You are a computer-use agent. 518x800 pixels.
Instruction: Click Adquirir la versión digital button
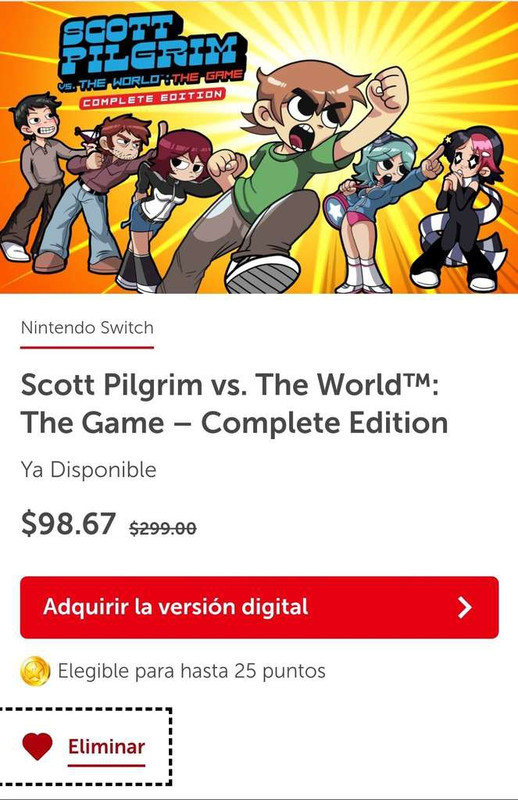259,607
